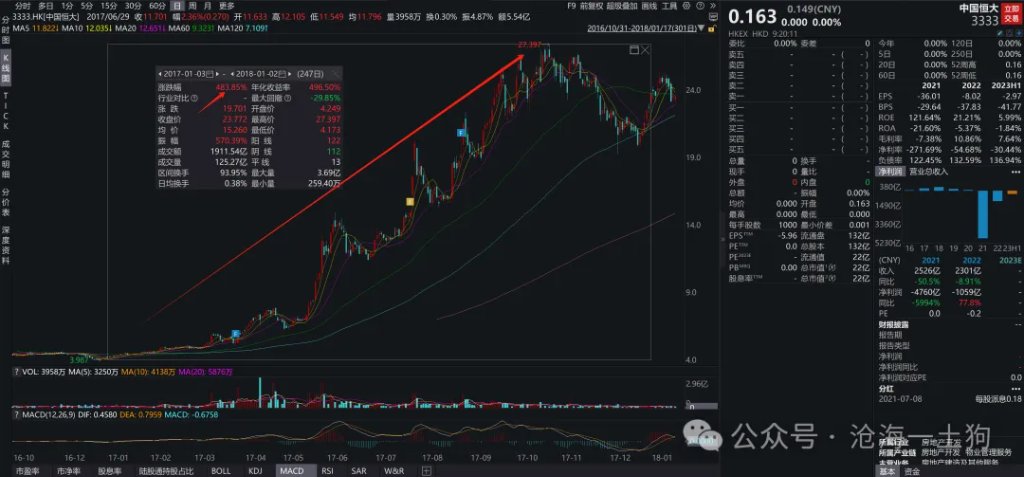
Task: Select the 15分 period
Action: [x=109, y=5]
